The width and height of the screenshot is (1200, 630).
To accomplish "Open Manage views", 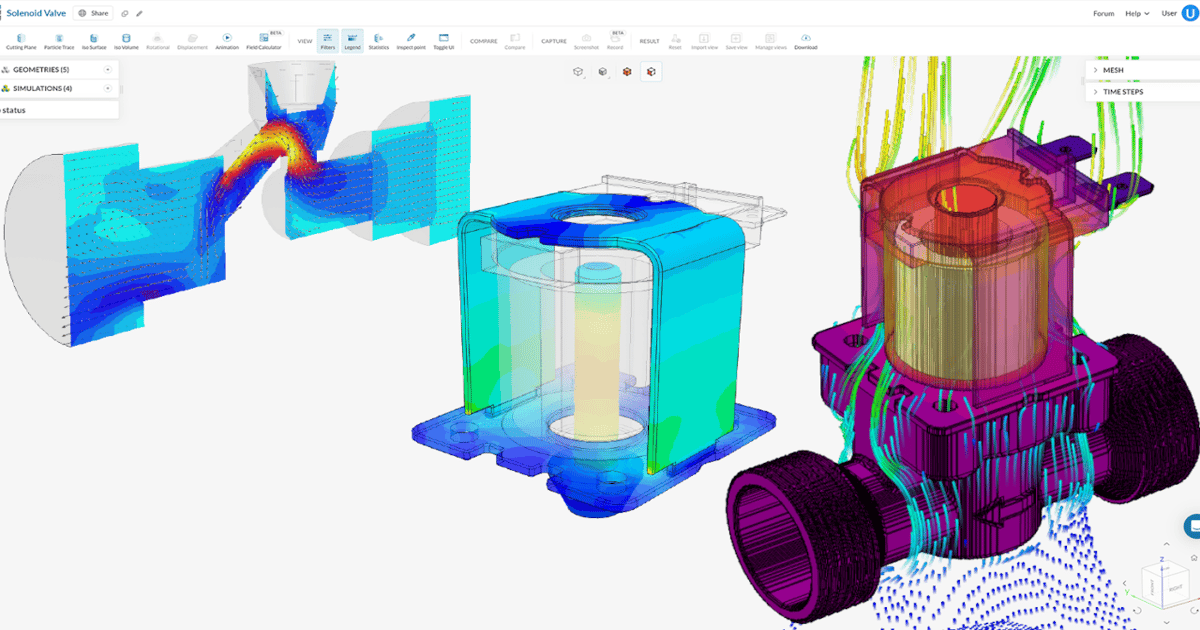I will pos(771,41).
